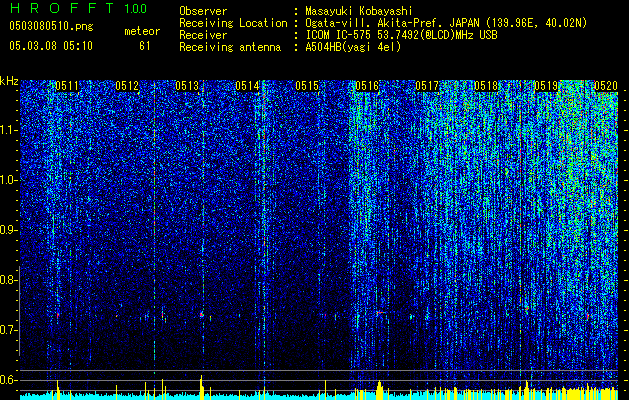The height and width of the screenshot is (400, 629).
Task: Click the date stamp 05.03.08 05:10
Action: [51, 46]
